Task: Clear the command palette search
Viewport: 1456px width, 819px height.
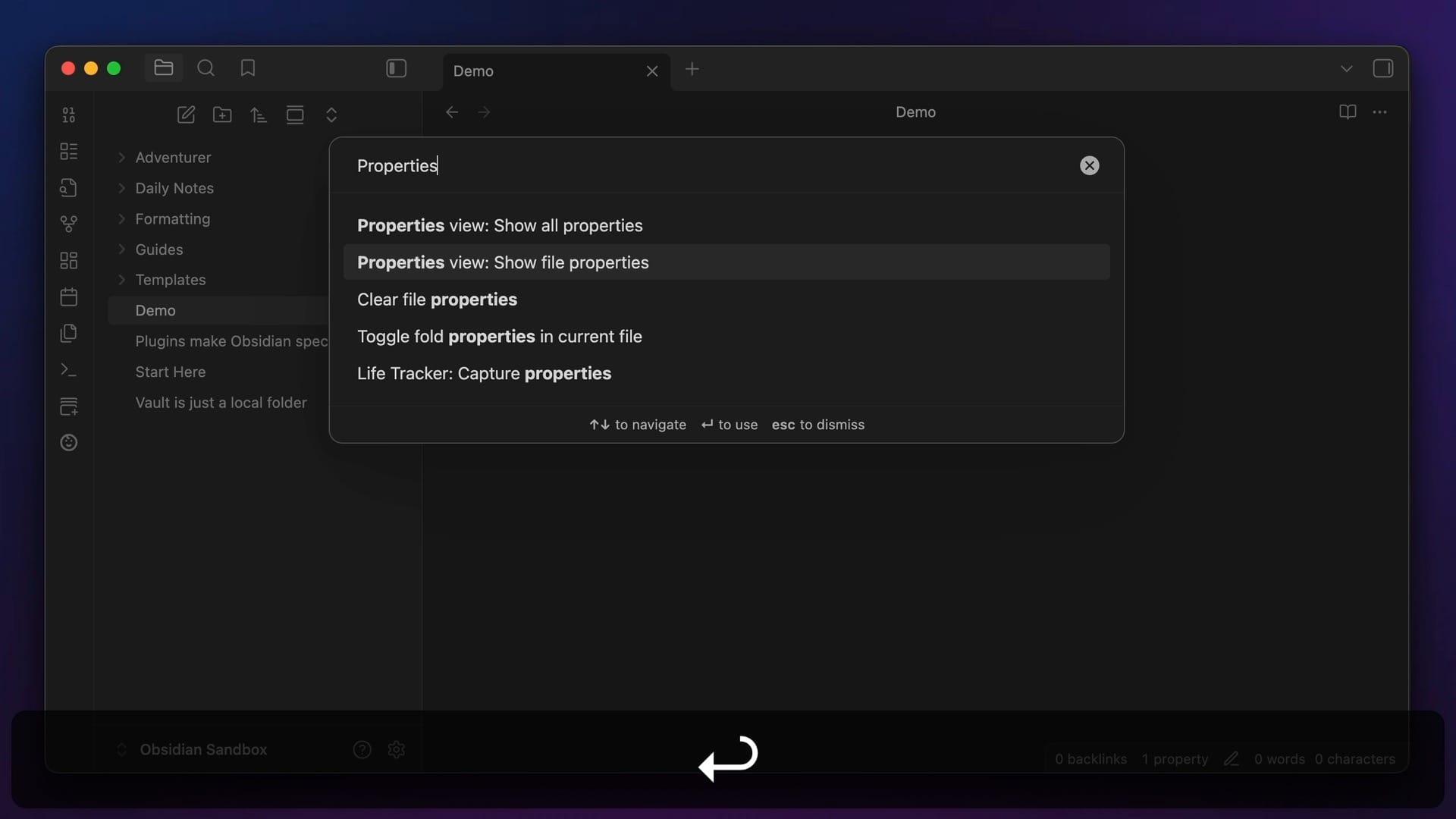Action: [x=1089, y=165]
